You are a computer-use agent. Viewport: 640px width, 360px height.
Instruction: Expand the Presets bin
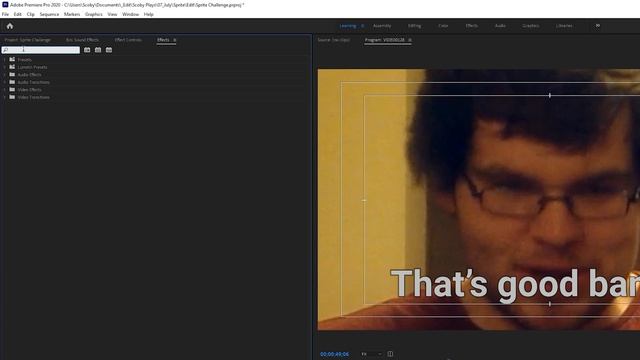(x=4, y=60)
